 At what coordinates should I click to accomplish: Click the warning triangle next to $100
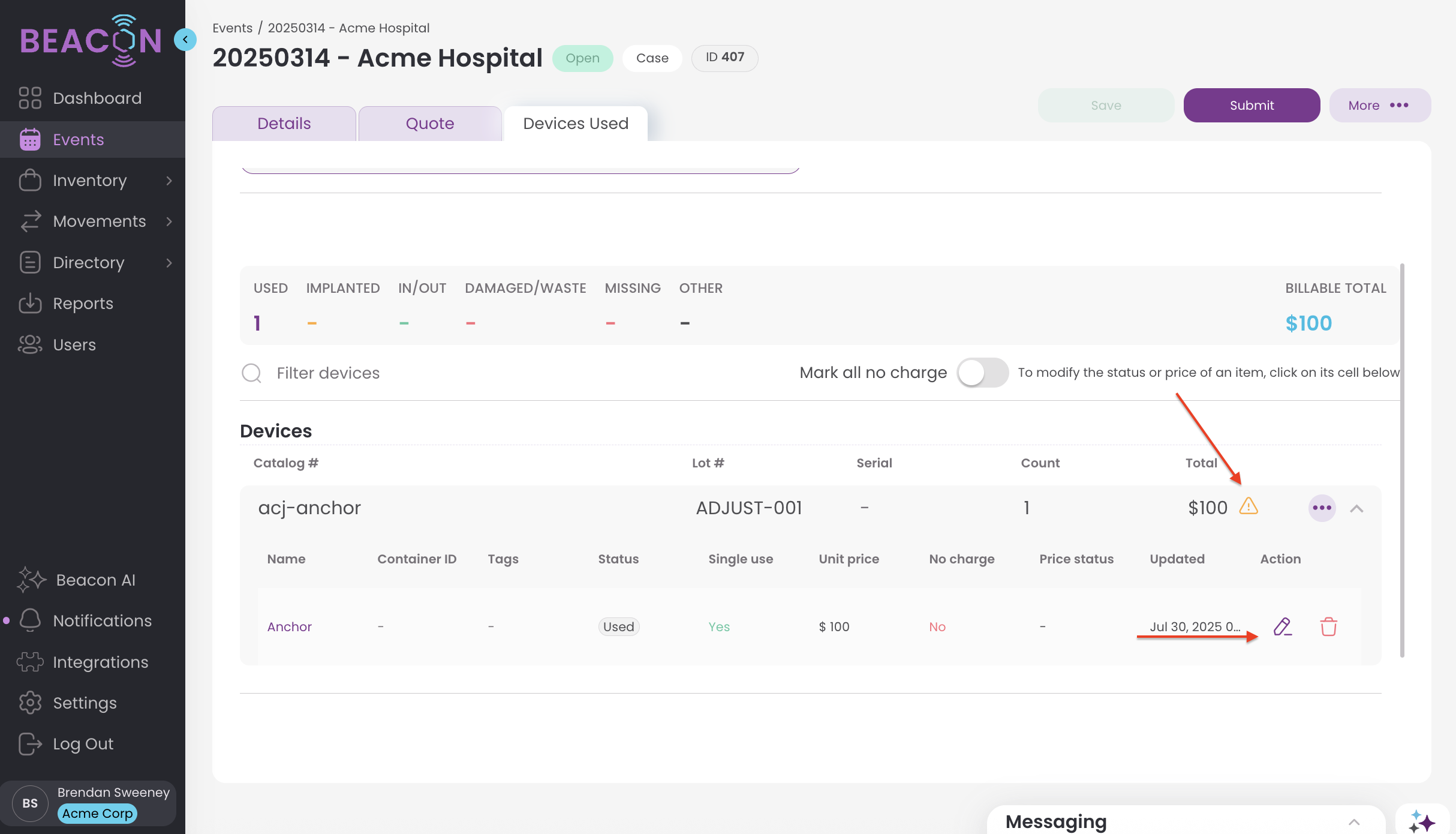pos(1249,506)
